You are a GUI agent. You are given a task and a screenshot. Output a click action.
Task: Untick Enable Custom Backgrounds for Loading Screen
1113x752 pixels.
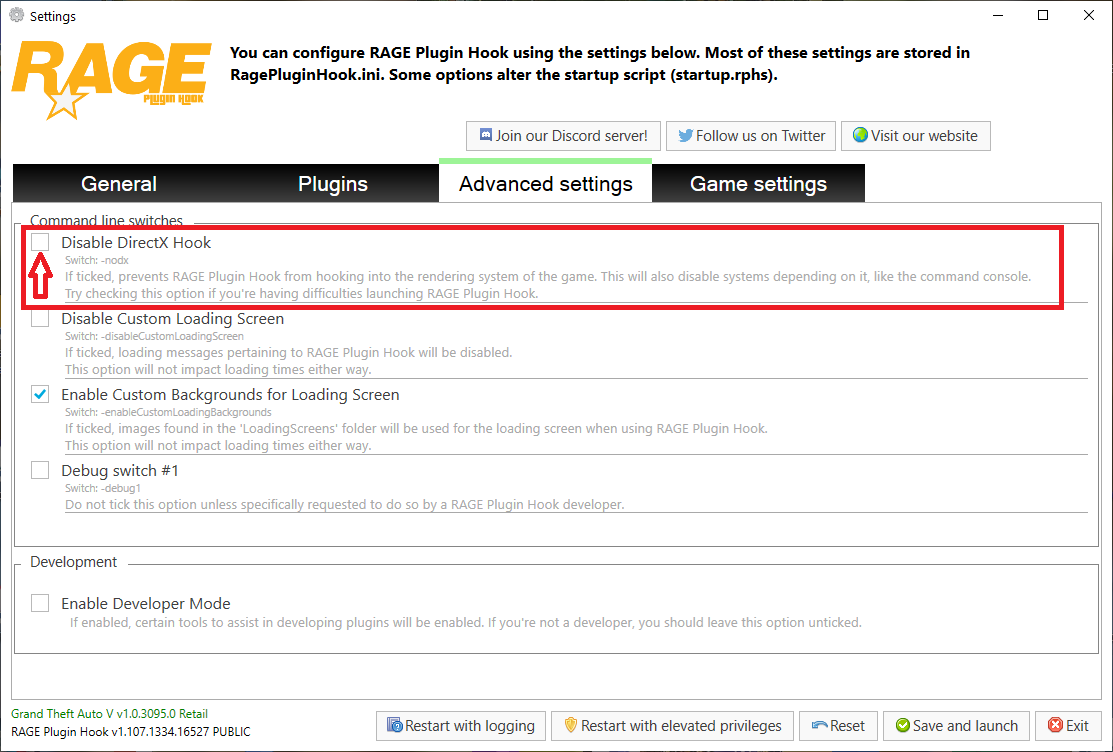[x=40, y=394]
